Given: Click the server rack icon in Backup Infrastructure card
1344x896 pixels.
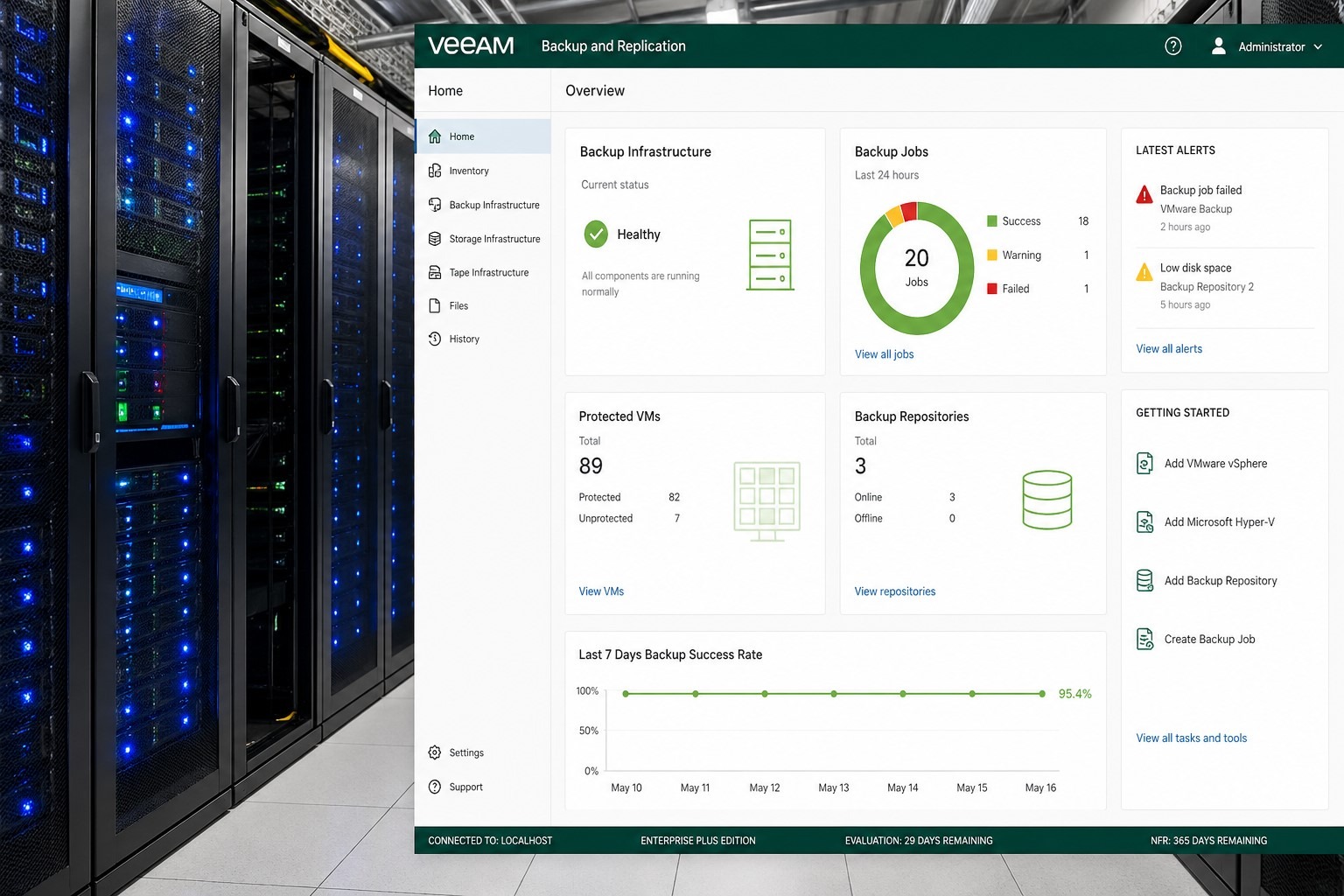Looking at the screenshot, I should 770,255.
